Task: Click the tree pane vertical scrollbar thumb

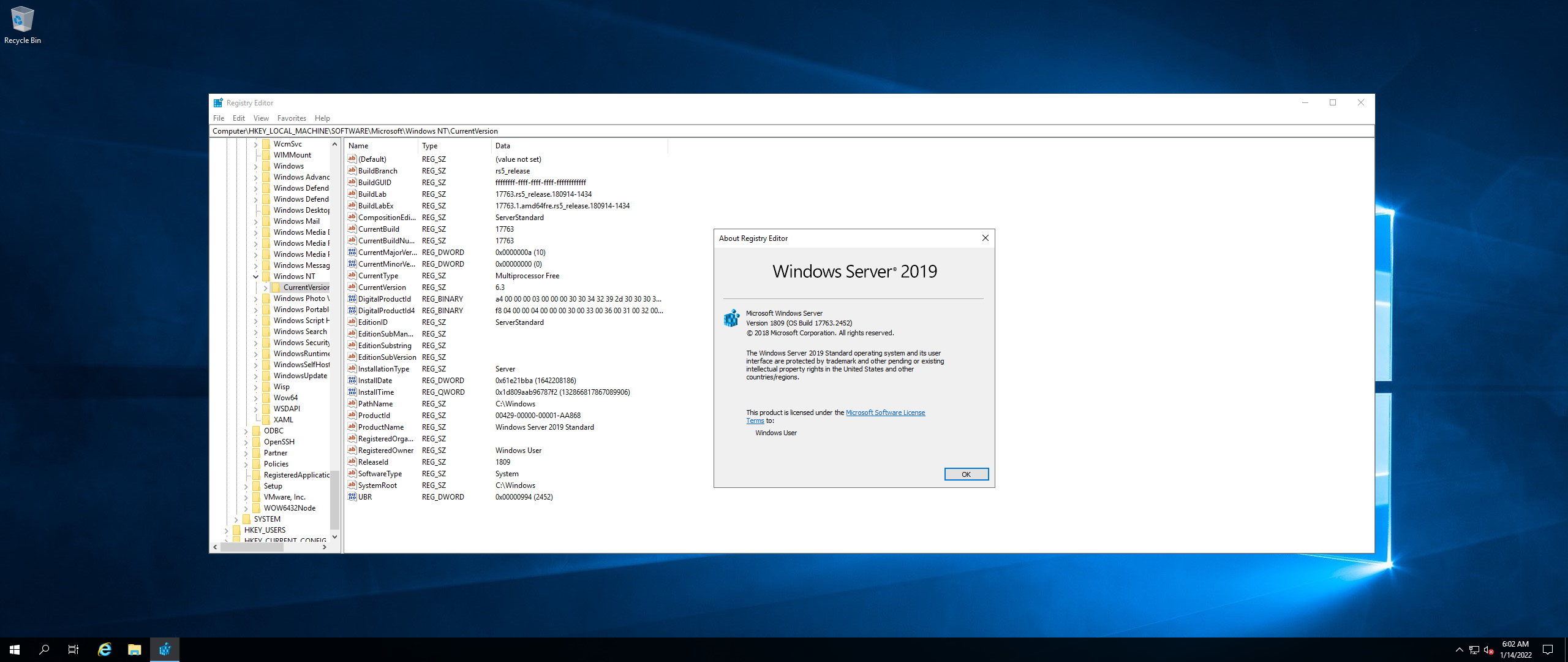Action: point(334,500)
